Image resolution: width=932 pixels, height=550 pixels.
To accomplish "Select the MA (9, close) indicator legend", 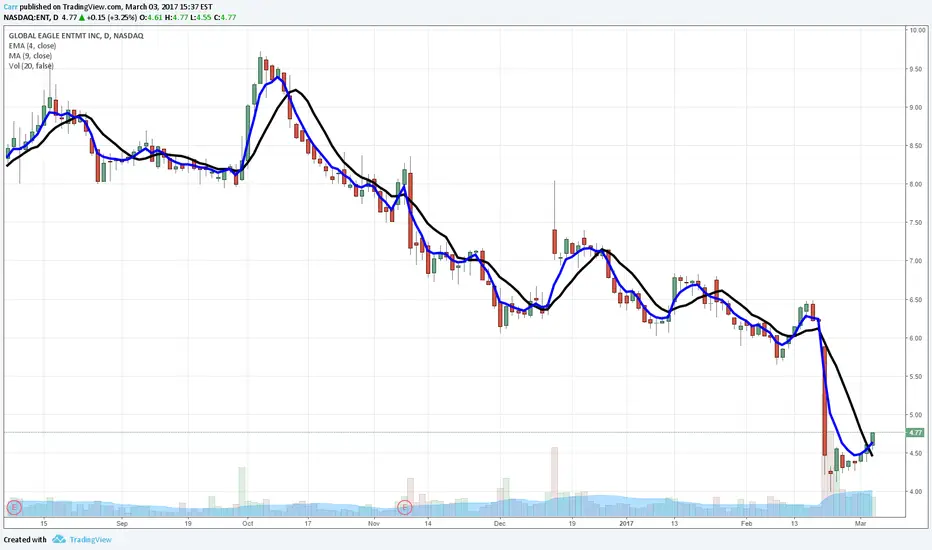I will pyautogui.click(x=30, y=54).
